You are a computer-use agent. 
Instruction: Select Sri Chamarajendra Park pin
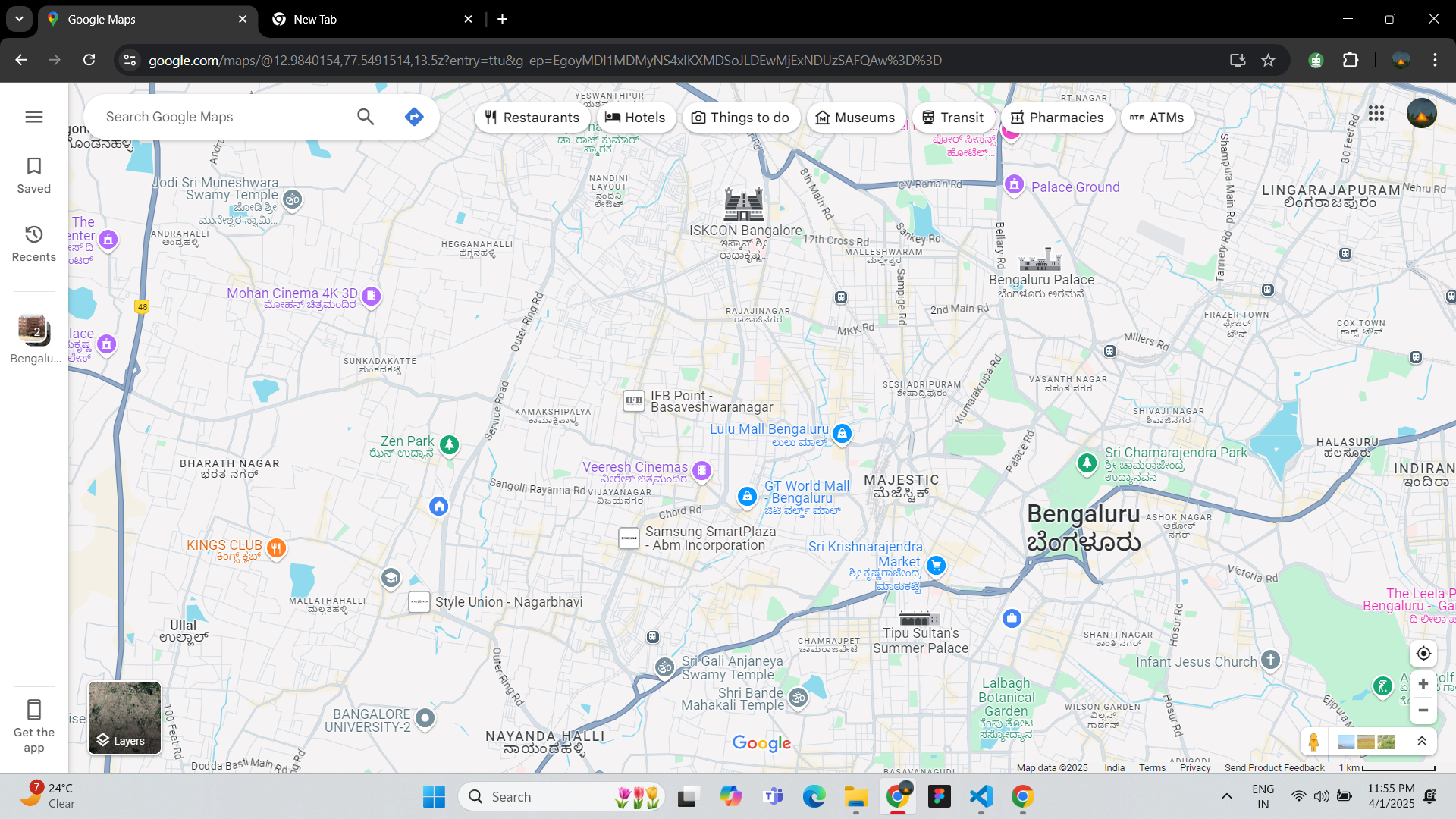(1087, 463)
